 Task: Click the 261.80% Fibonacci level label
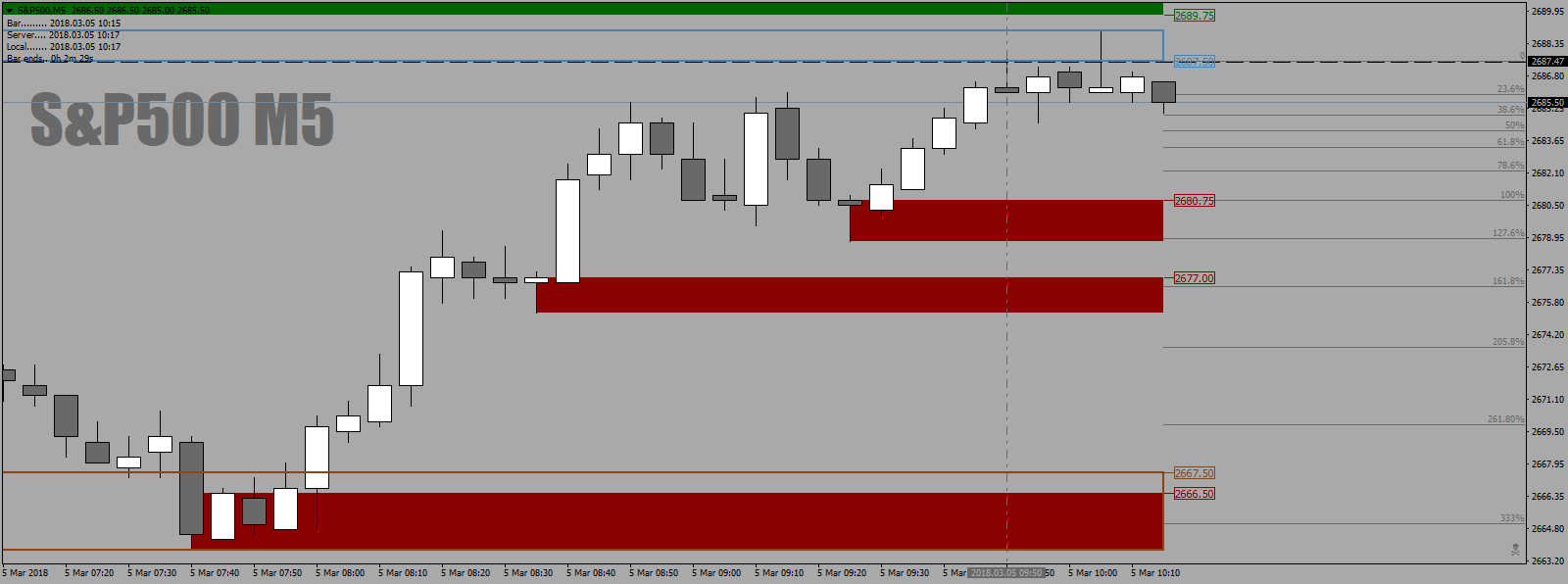(x=1505, y=419)
